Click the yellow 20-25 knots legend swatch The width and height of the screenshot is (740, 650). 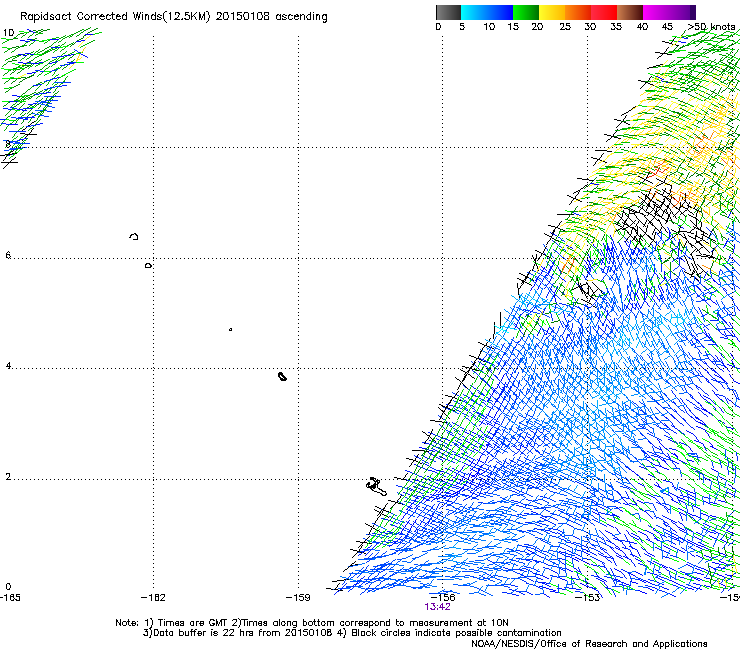(x=552, y=12)
